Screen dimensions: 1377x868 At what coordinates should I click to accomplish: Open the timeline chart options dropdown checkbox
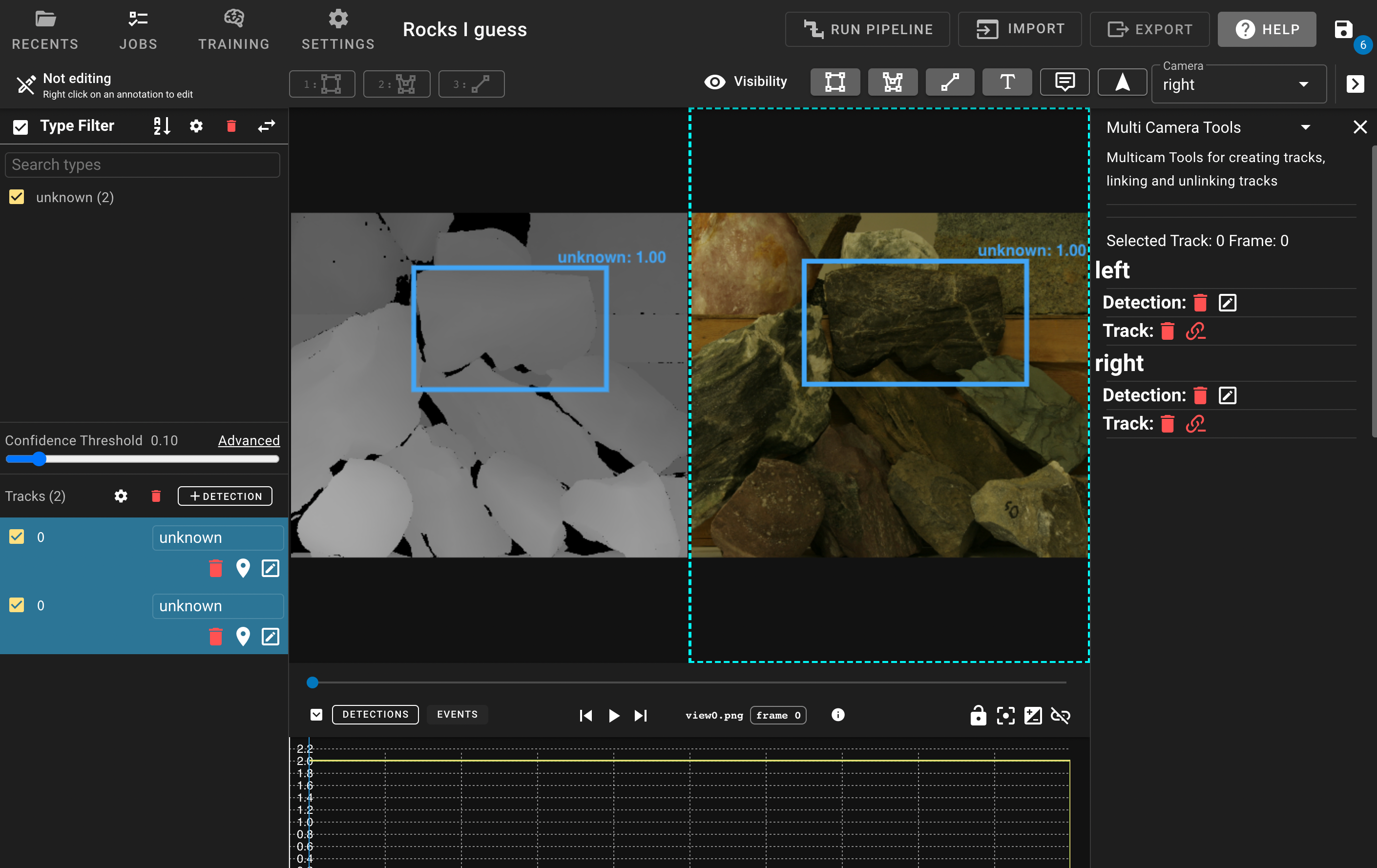coord(316,715)
